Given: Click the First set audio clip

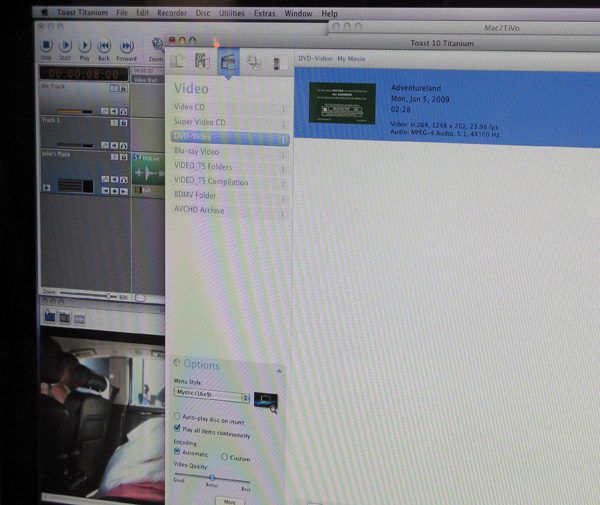Looking at the screenshot, I should tap(148, 171).
